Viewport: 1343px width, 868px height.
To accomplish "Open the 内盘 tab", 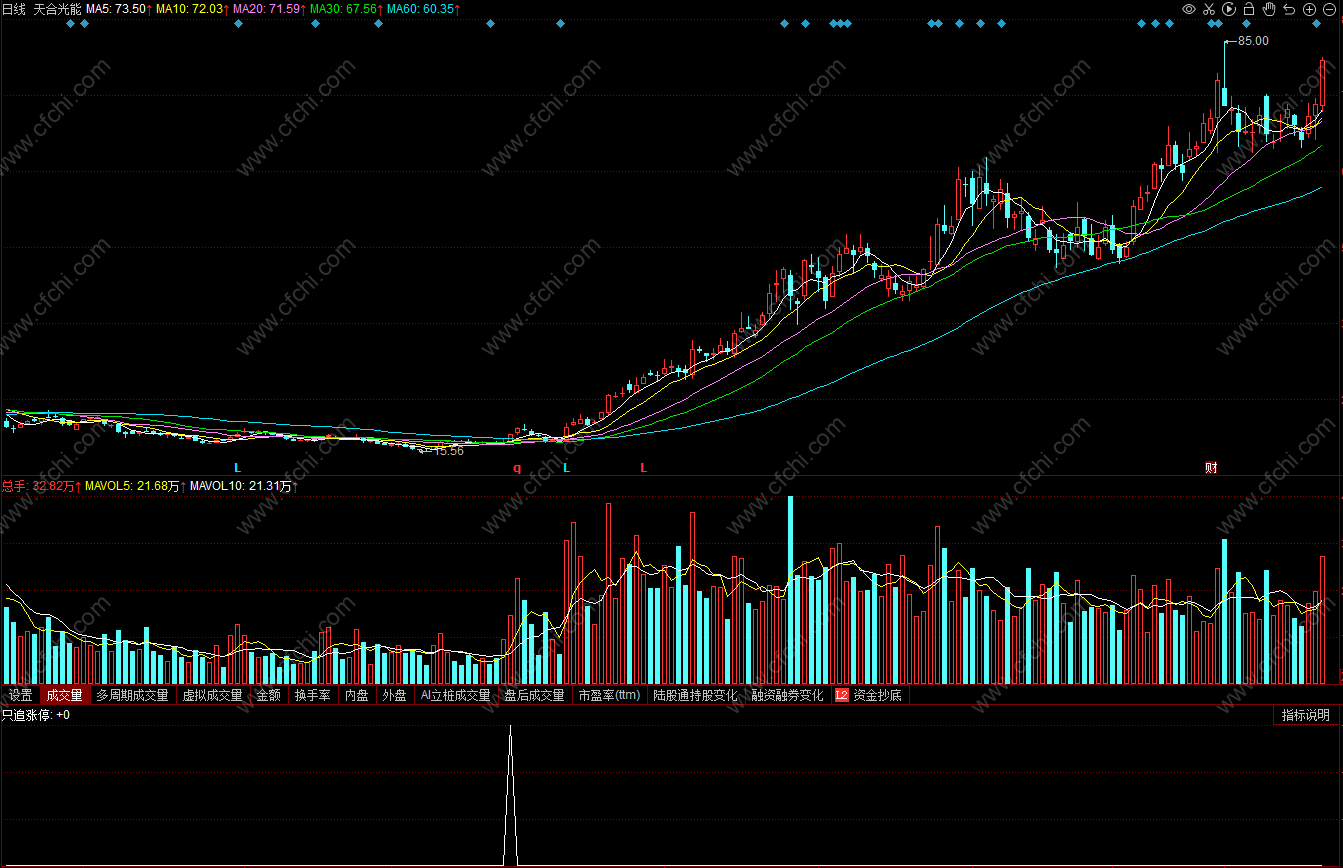I will point(356,695).
